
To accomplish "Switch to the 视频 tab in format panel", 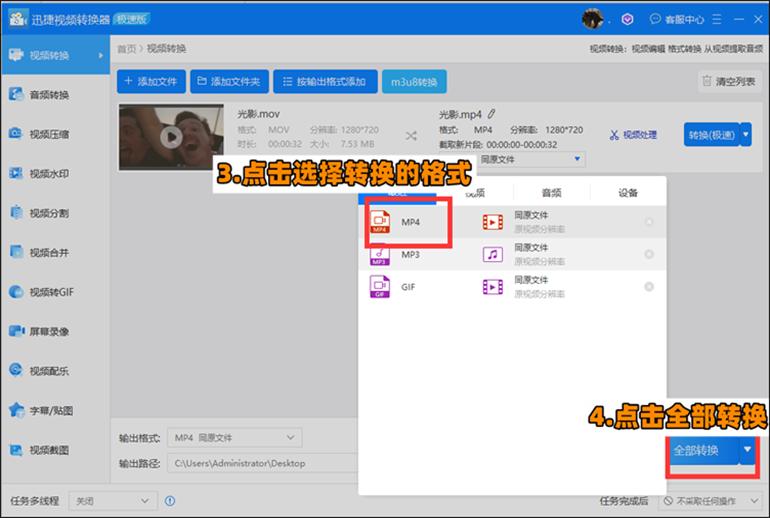I will (475, 193).
